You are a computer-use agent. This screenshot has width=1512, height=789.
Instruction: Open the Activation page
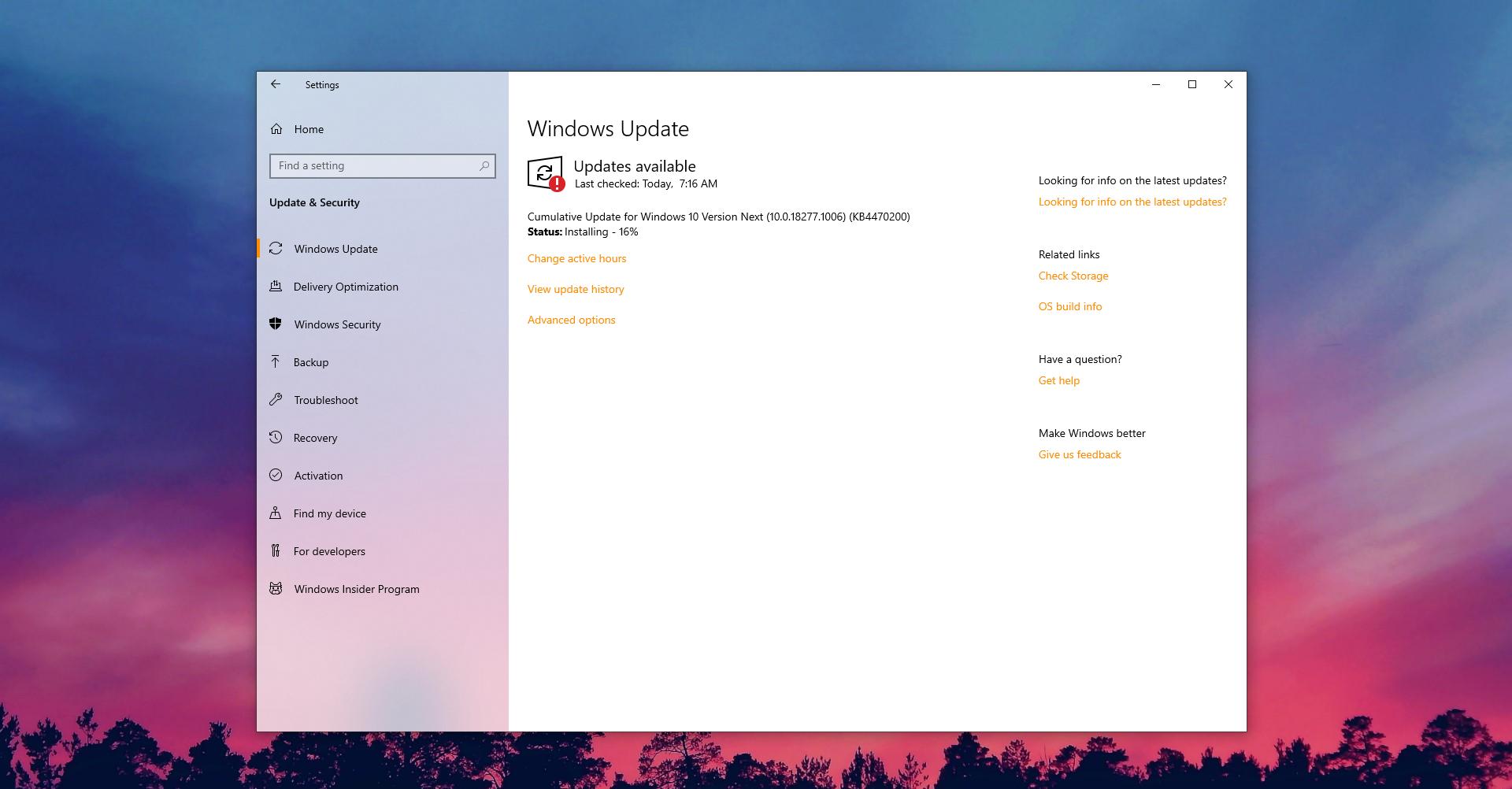(383, 476)
